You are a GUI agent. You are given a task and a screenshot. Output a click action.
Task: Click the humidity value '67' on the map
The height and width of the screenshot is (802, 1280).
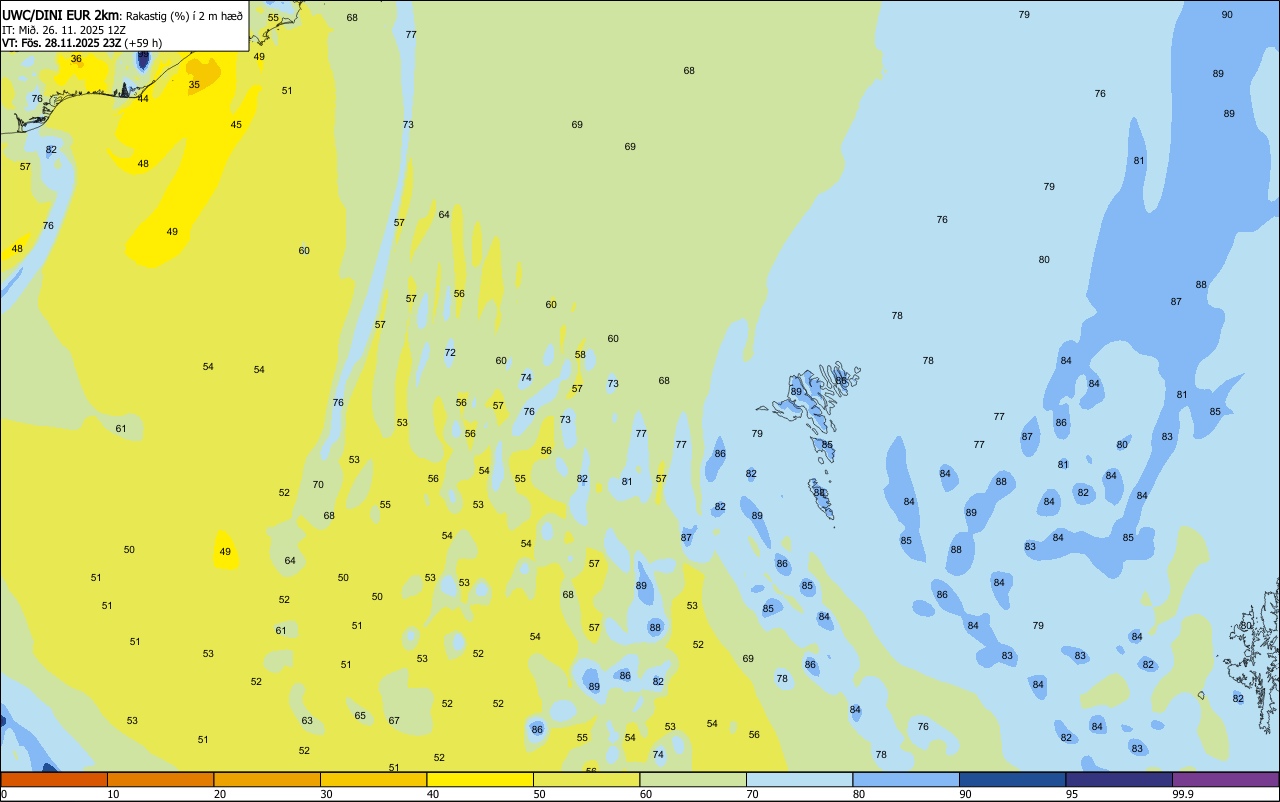pyautogui.click(x=394, y=721)
